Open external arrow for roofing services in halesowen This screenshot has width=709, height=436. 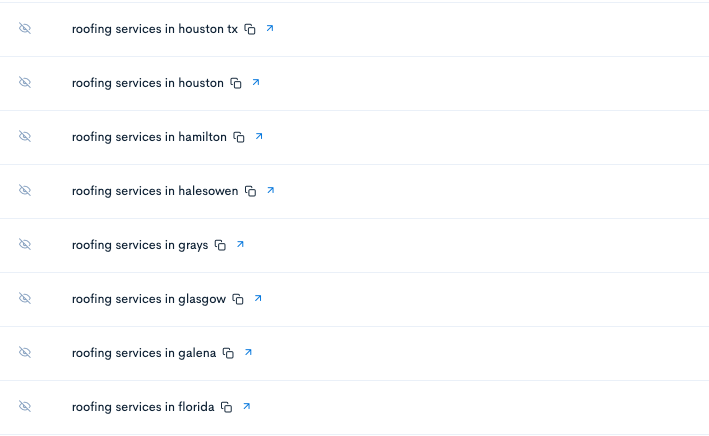click(x=270, y=190)
